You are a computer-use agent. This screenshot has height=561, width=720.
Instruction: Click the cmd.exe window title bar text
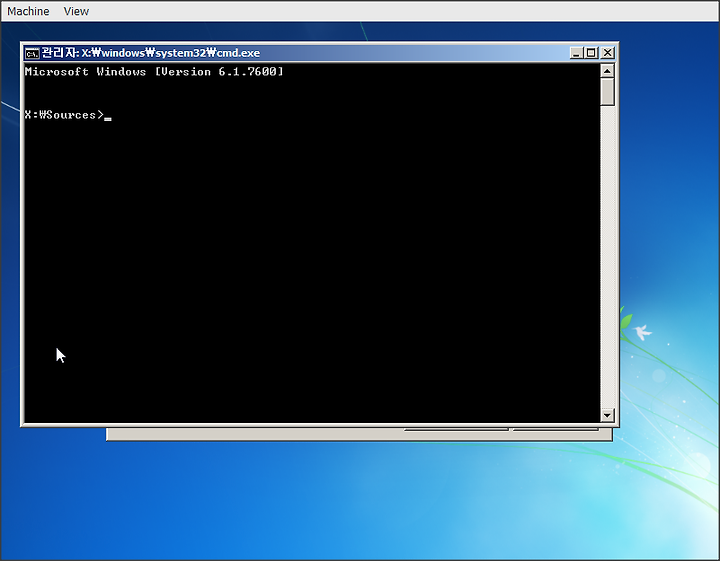point(151,53)
